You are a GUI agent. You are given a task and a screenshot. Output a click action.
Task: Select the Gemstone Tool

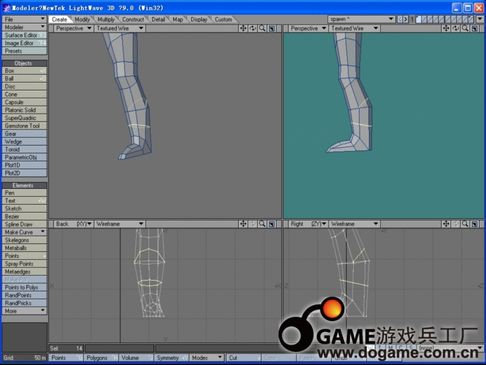coord(24,126)
